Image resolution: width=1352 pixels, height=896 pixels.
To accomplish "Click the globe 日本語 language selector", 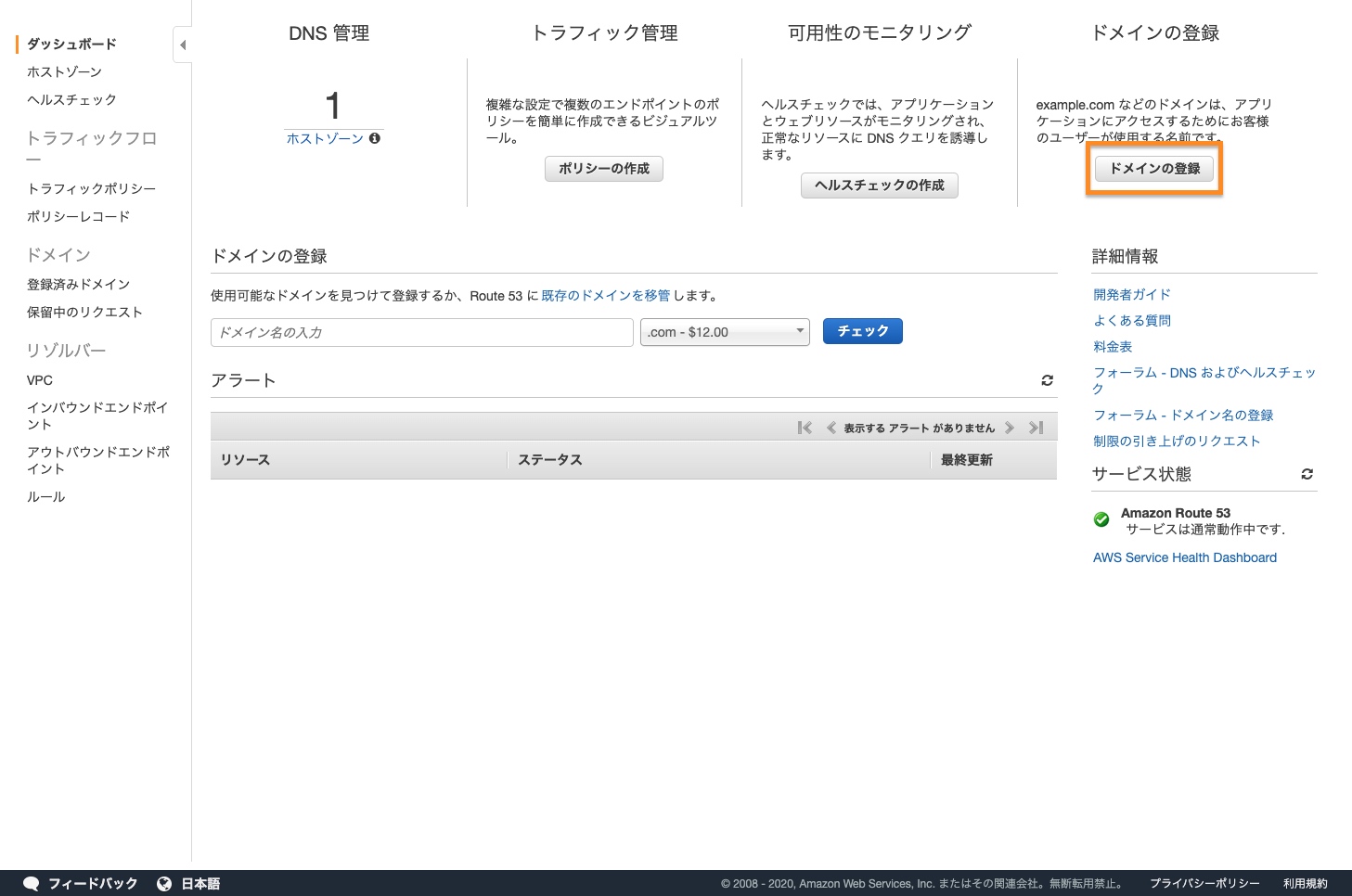I will point(189,883).
